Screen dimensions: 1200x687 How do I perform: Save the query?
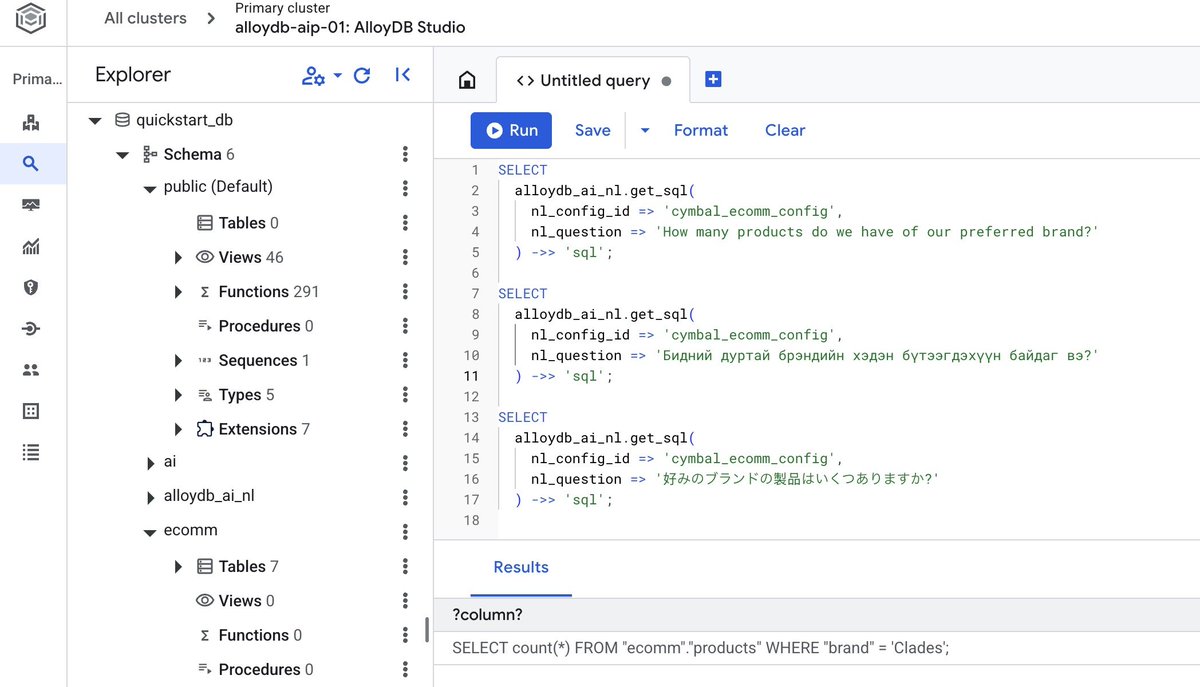(592, 130)
